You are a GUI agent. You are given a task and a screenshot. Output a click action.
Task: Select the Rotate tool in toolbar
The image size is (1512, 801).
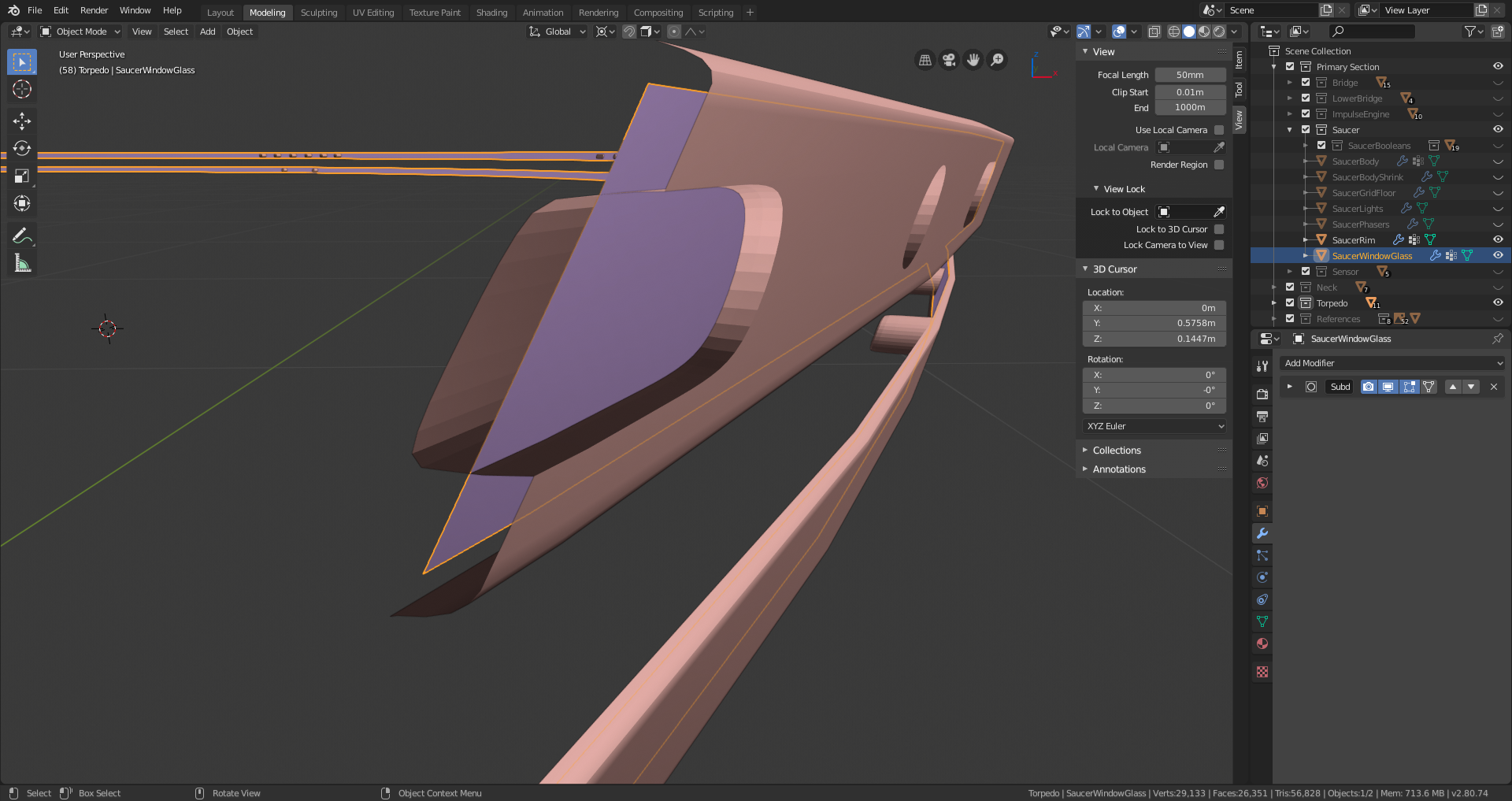click(22, 148)
